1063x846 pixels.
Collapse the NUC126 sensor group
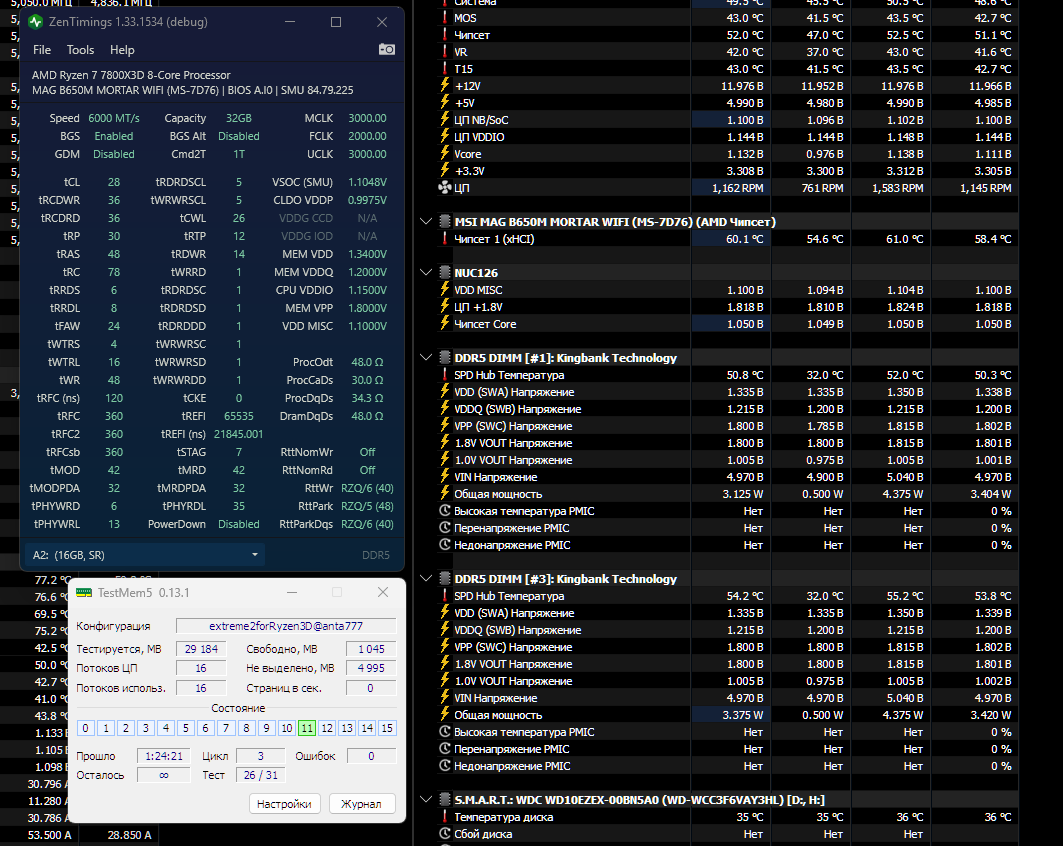[426, 273]
